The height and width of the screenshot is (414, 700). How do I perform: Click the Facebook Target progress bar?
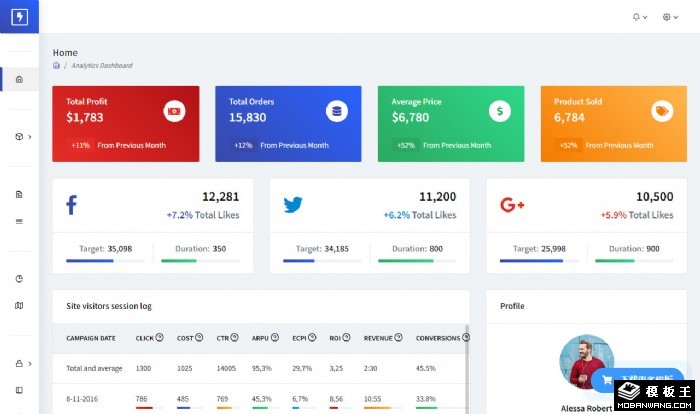(x=104, y=261)
